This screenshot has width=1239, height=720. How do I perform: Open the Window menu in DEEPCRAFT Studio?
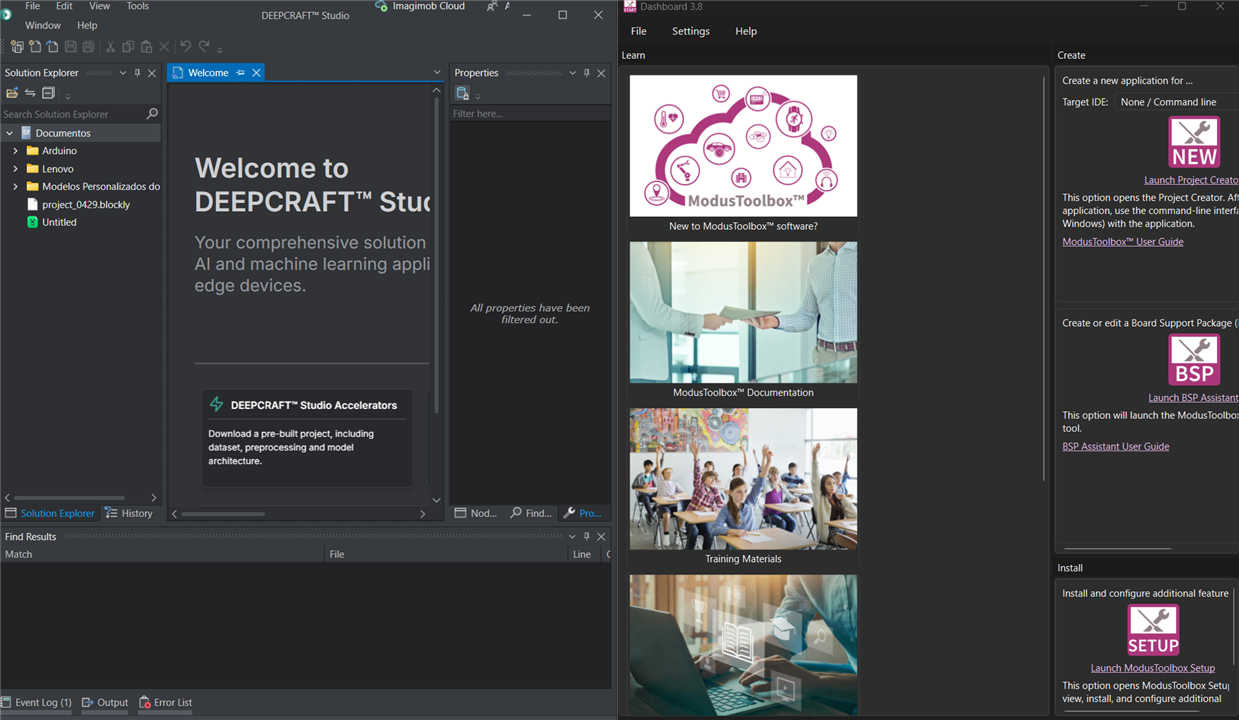point(43,25)
